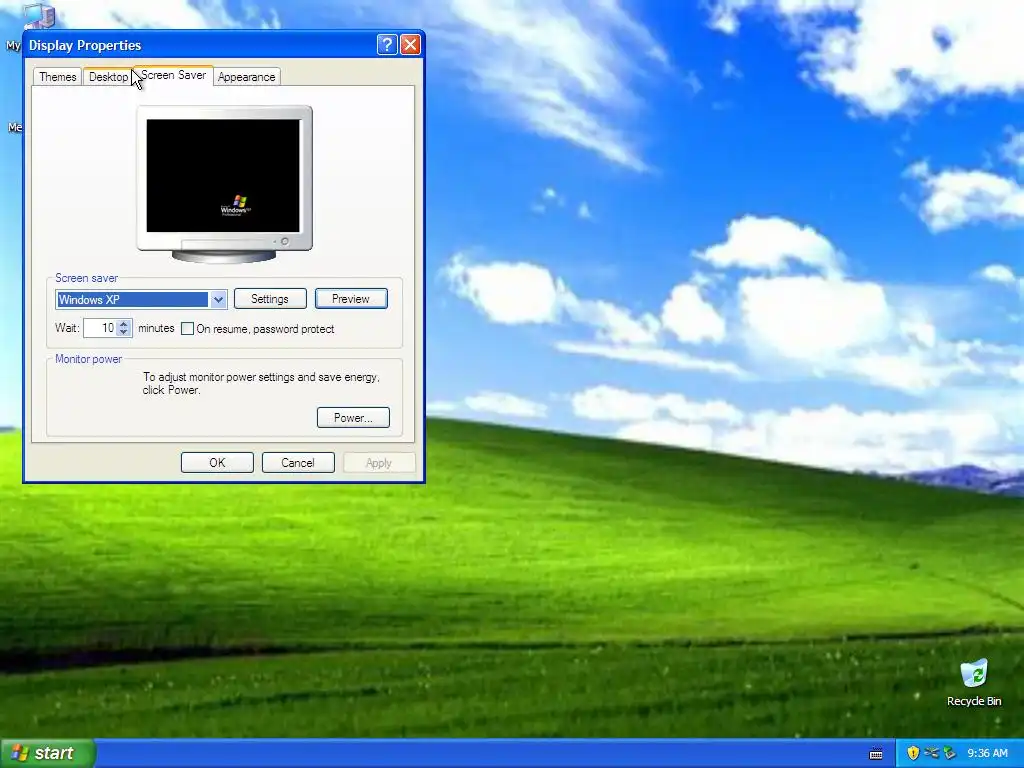Click the keyboard language bar icon

tap(876, 754)
